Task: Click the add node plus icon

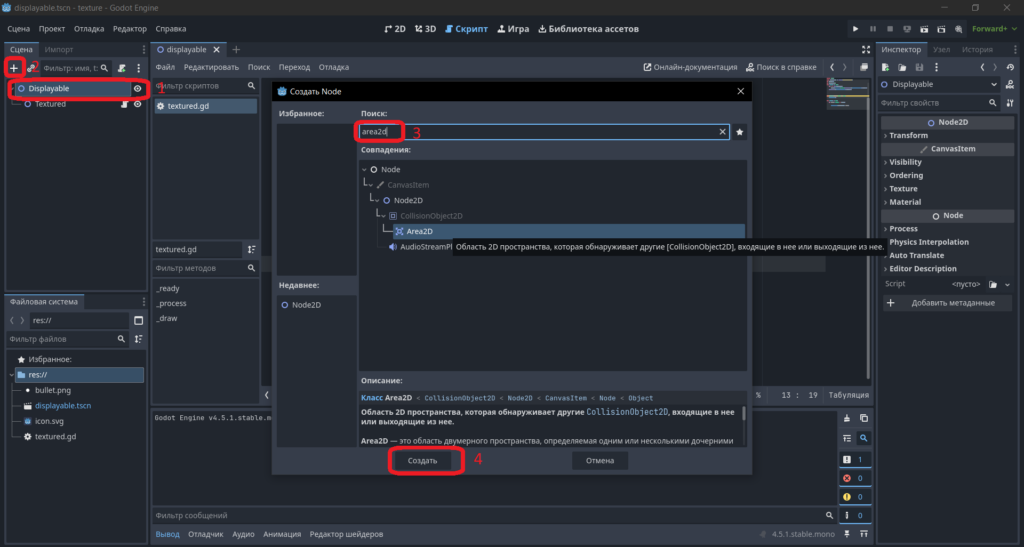Action: (x=14, y=68)
